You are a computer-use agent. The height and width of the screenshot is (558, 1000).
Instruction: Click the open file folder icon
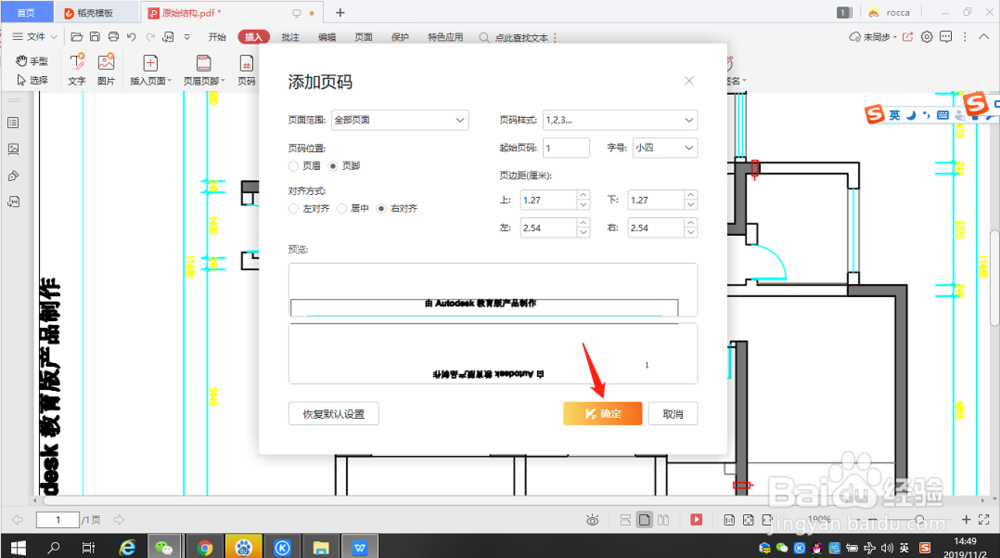coord(76,37)
